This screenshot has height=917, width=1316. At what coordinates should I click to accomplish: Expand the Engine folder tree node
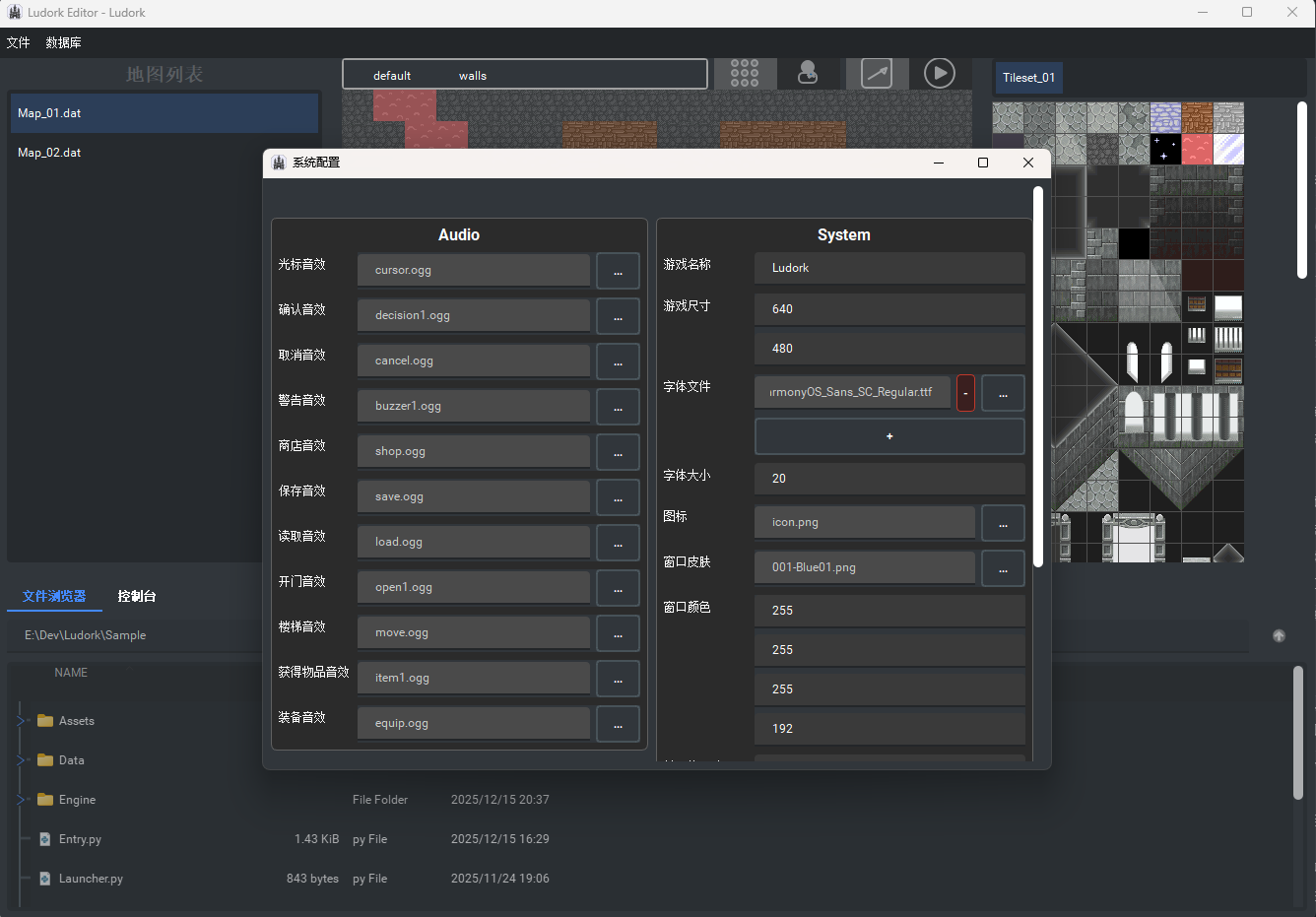coord(21,800)
